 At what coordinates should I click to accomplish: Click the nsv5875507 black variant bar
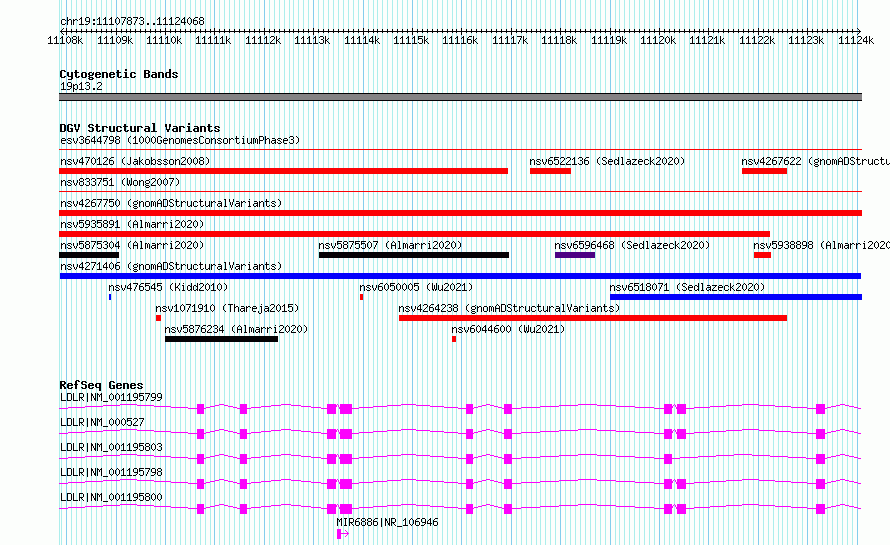[414, 255]
